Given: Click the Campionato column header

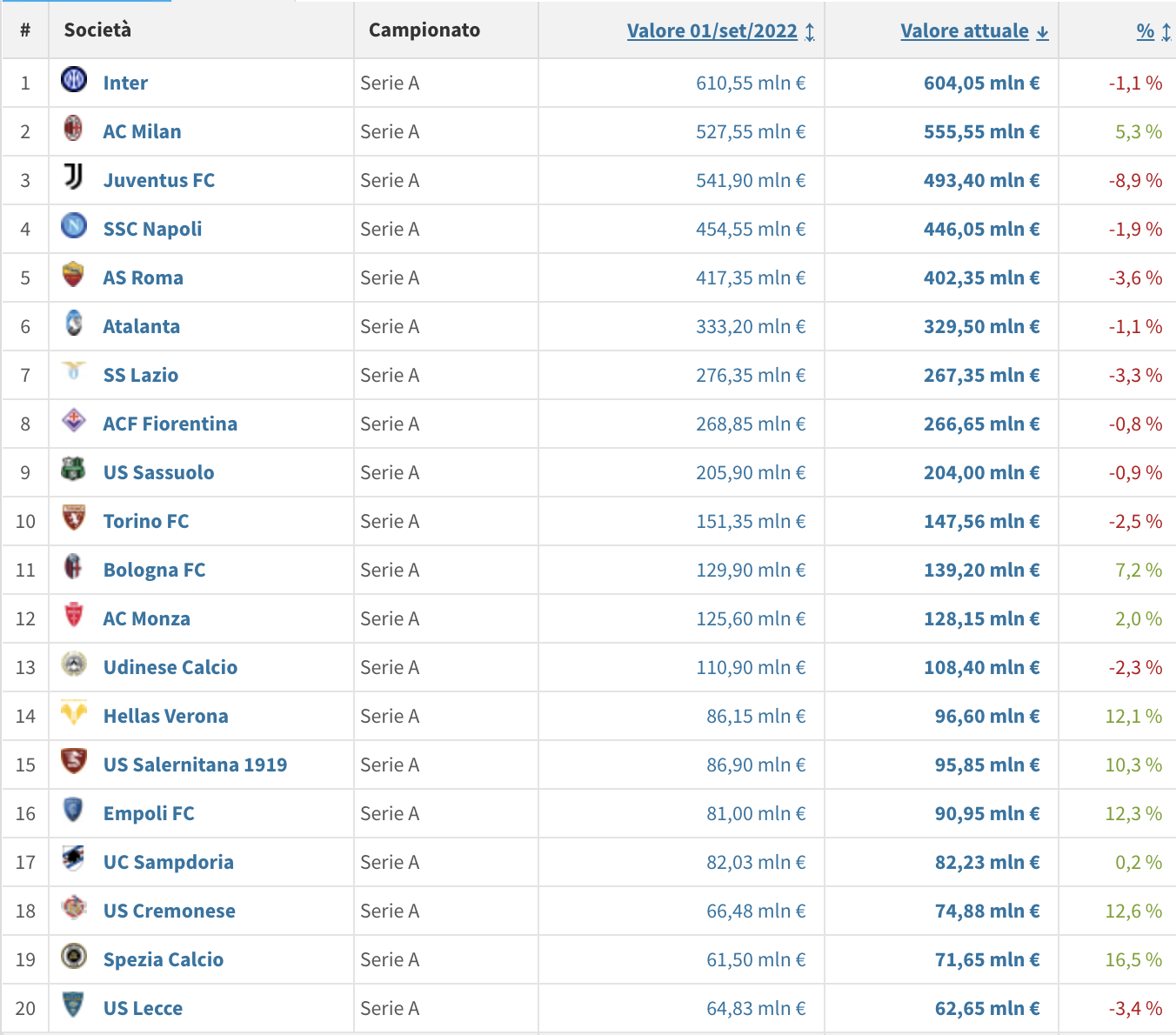Looking at the screenshot, I should click(x=424, y=30).
